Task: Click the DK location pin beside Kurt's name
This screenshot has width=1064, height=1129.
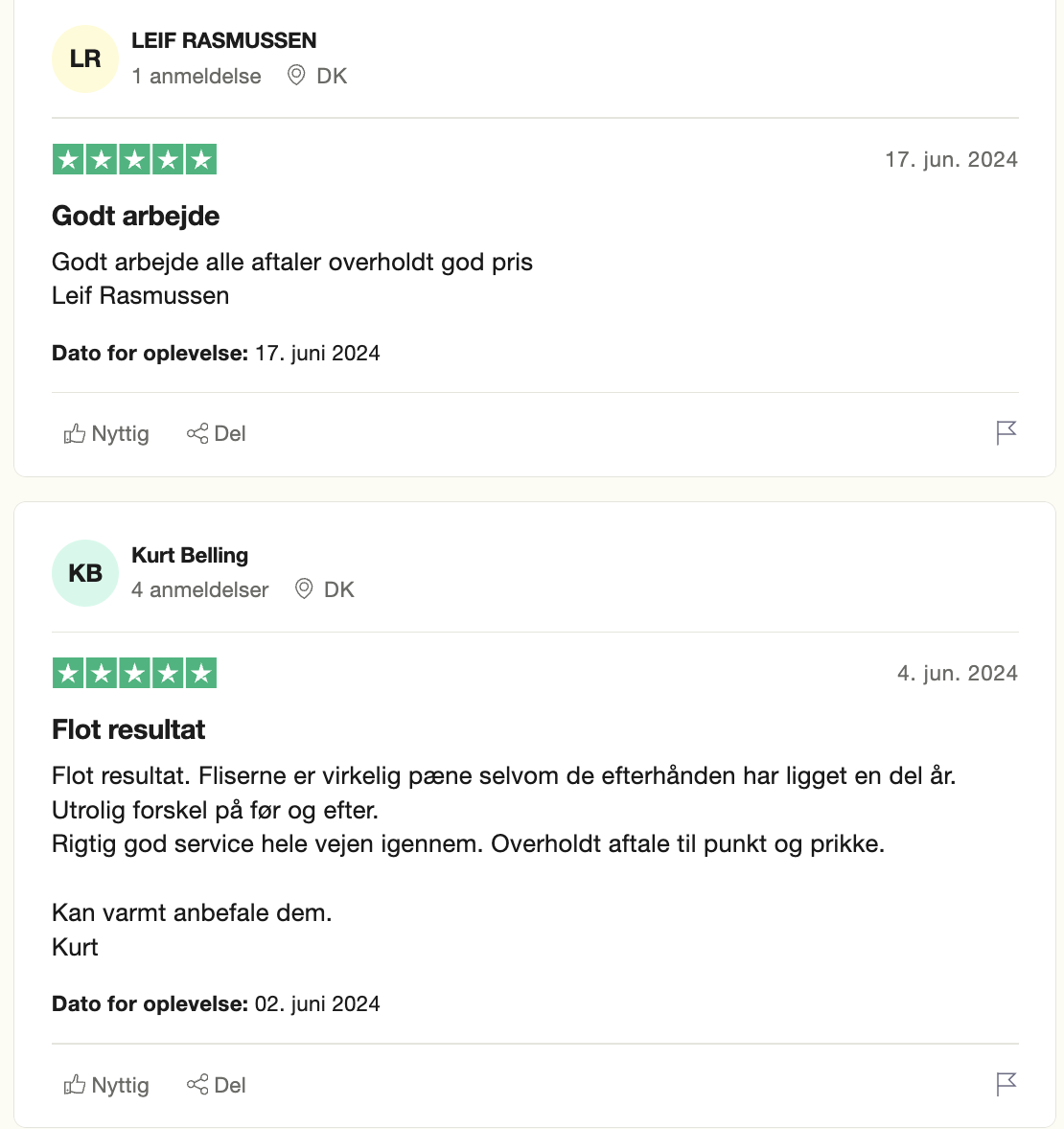Action: (x=304, y=588)
